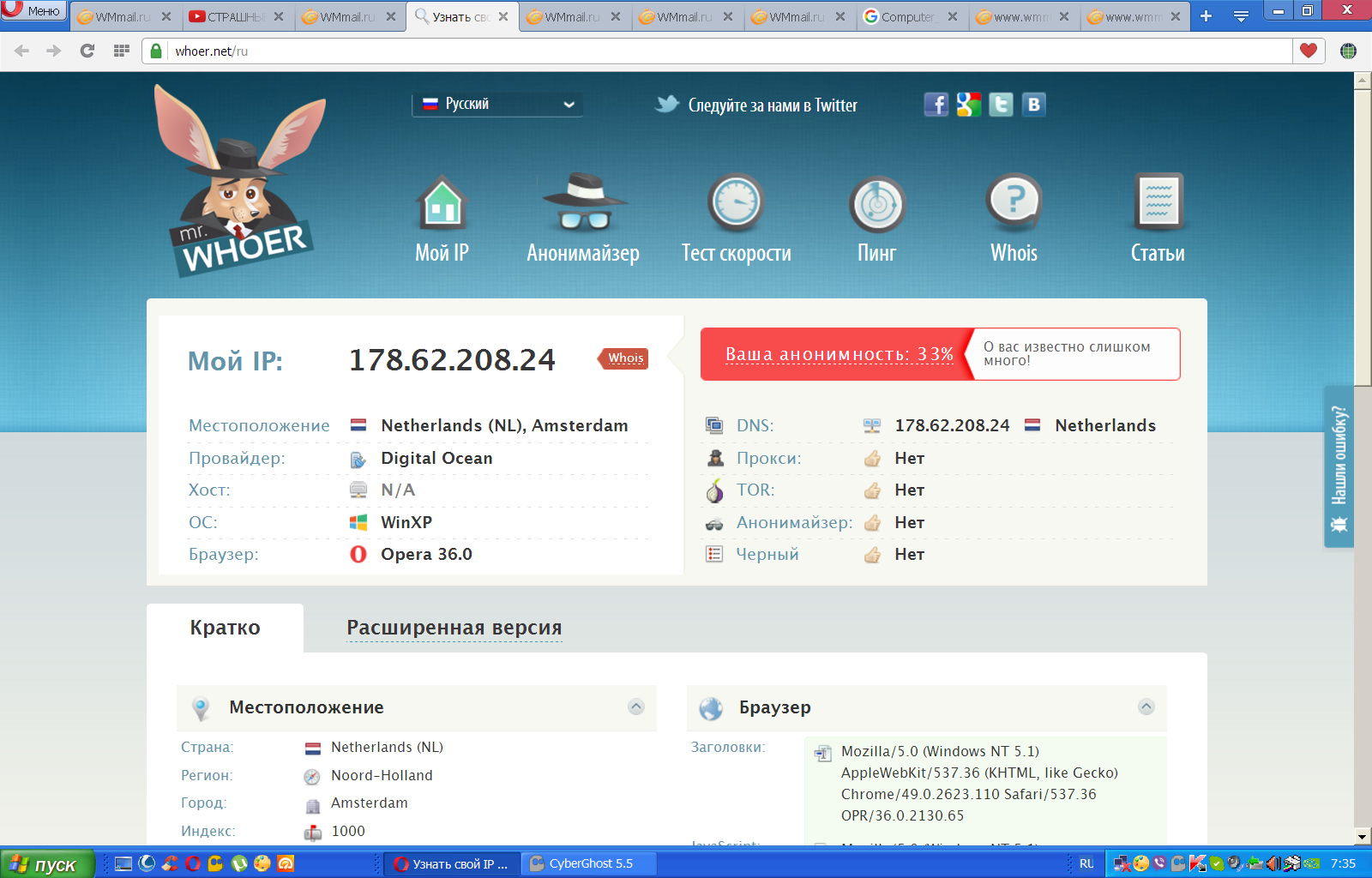Open the Анонимайзер hat and glasses icon
The width and height of the screenshot is (1372, 878).
pyautogui.click(x=585, y=203)
